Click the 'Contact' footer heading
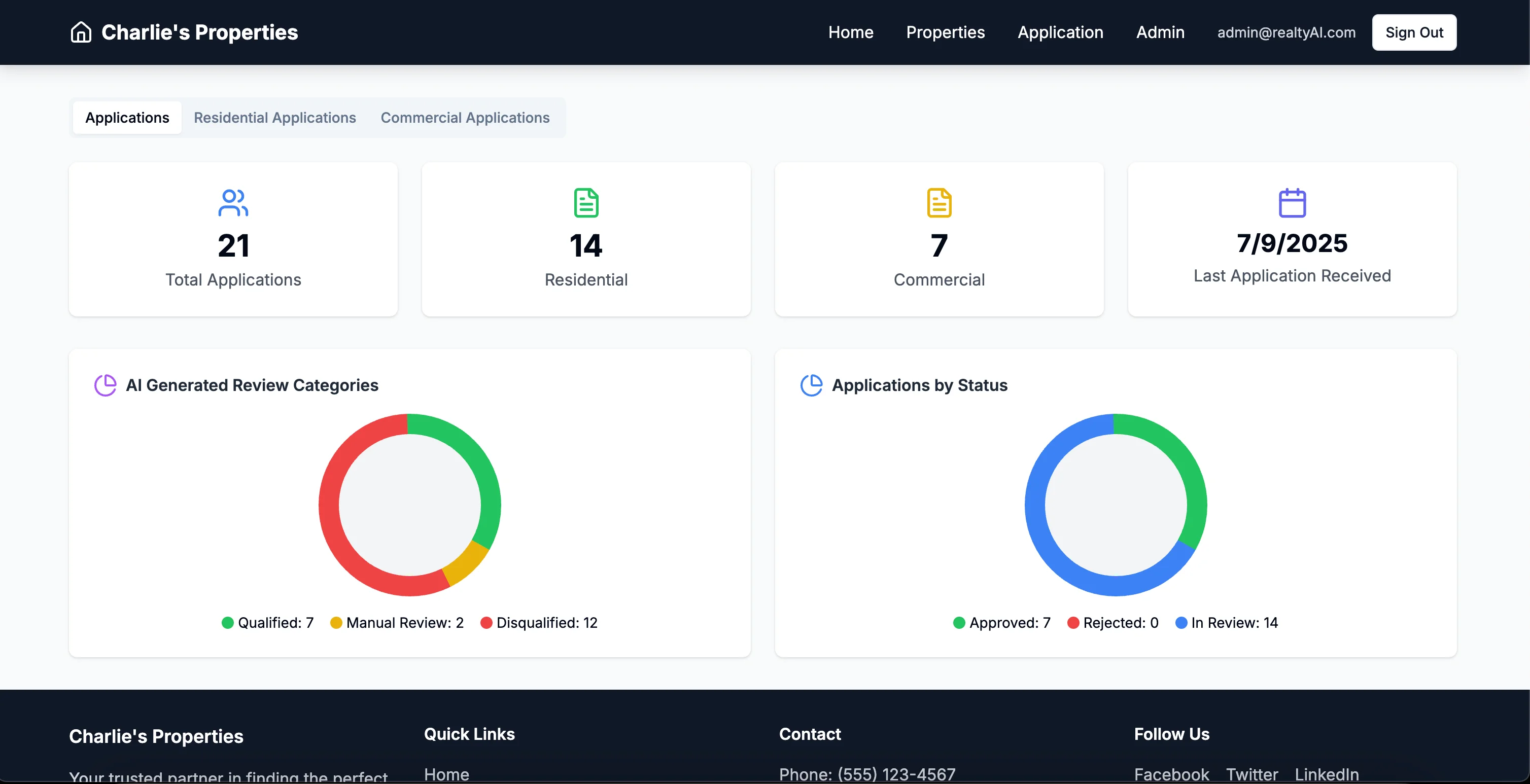1530x784 pixels. (x=810, y=734)
